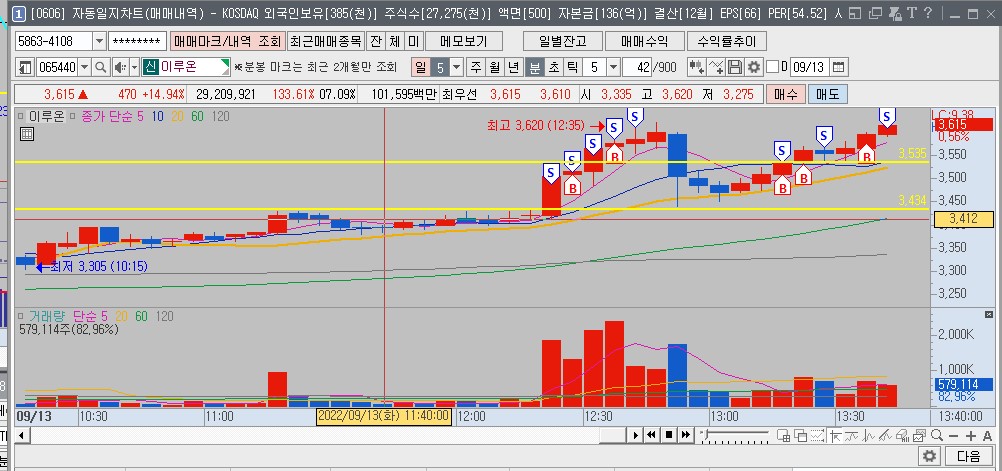The width and height of the screenshot is (1002, 471).
Task: Open the minute interval 5 dropdown arrow
Action: click(x=613, y=67)
